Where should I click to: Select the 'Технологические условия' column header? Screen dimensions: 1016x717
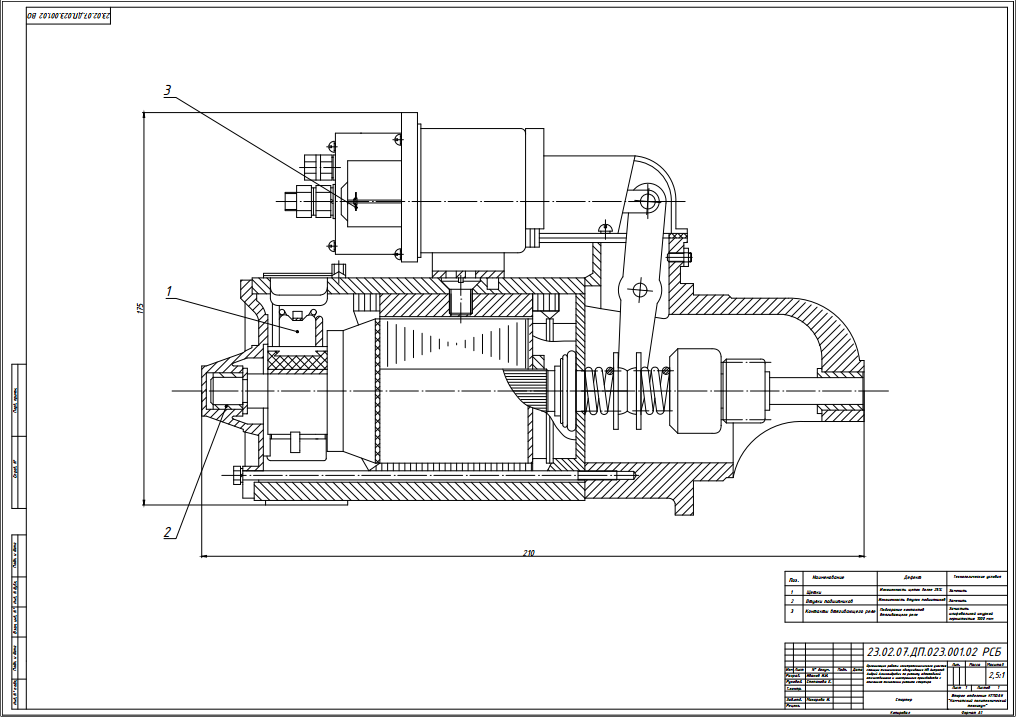[977, 577]
